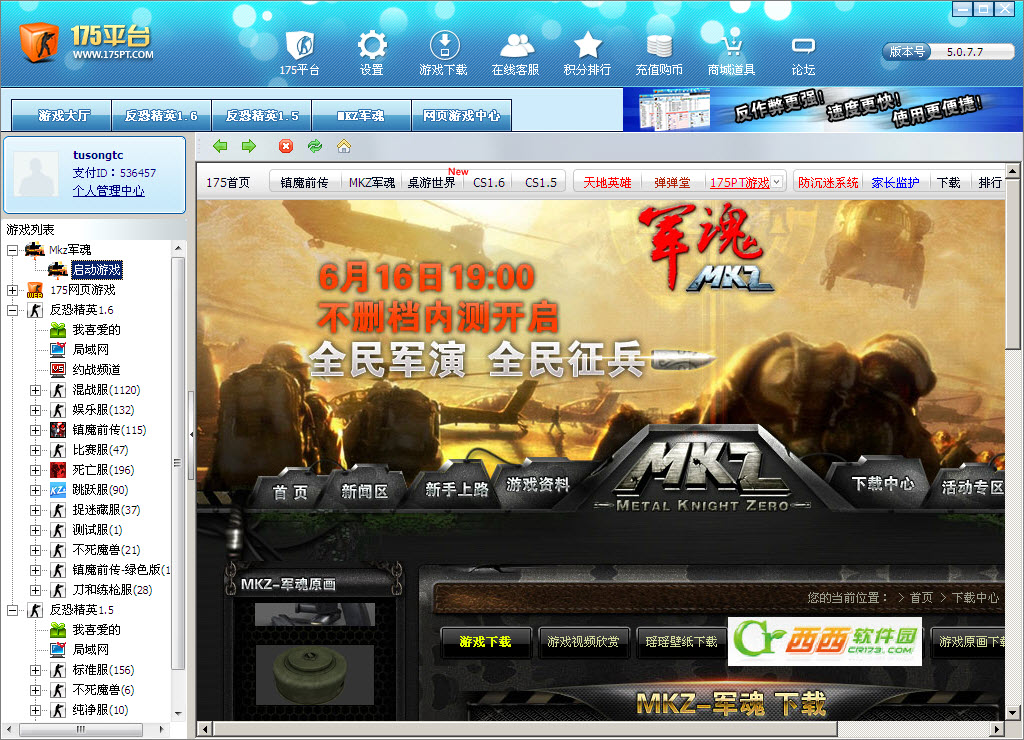Stop loading with the red X icon
Image resolution: width=1024 pixels, height=740 pixels.
tap(285, 146)
